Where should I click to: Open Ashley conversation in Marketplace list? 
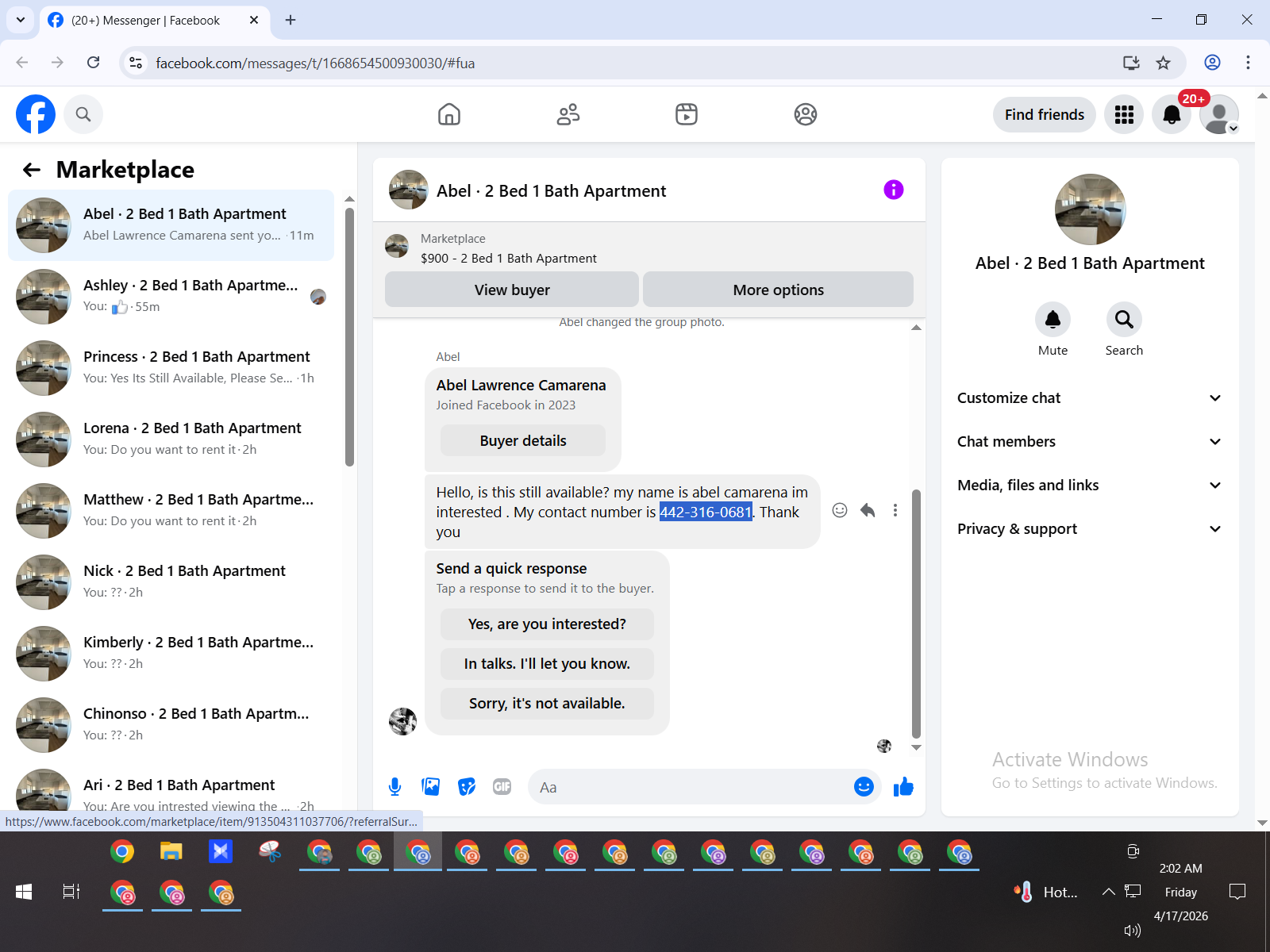click(171, 297)
